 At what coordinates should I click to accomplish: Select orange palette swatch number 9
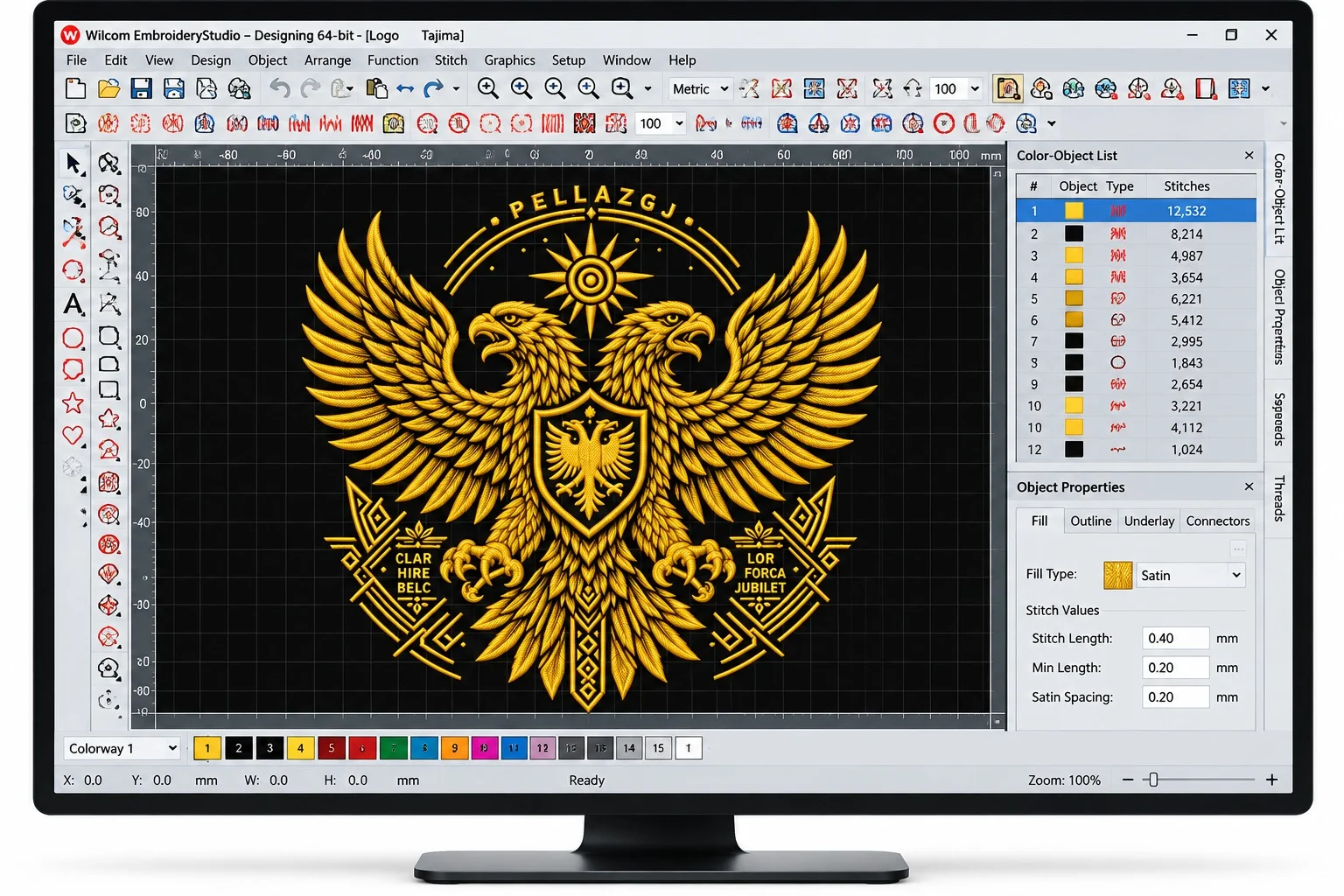(454, 748)
